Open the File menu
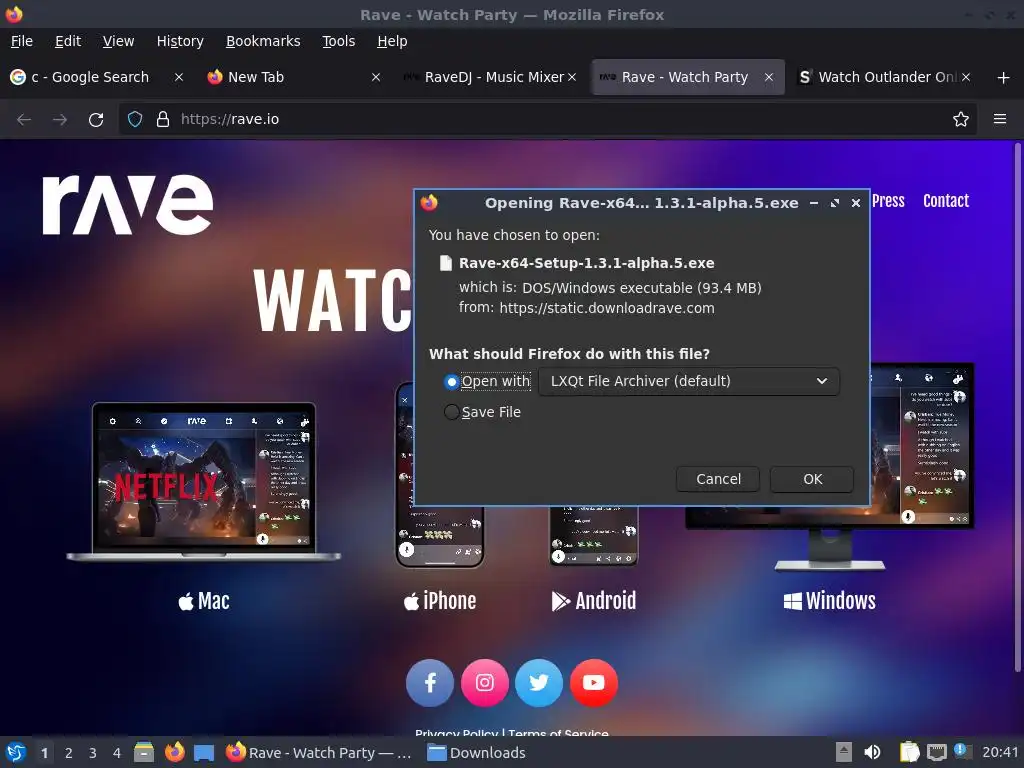Viewport: 1024px width, 768px height. (x=22, y=41)
